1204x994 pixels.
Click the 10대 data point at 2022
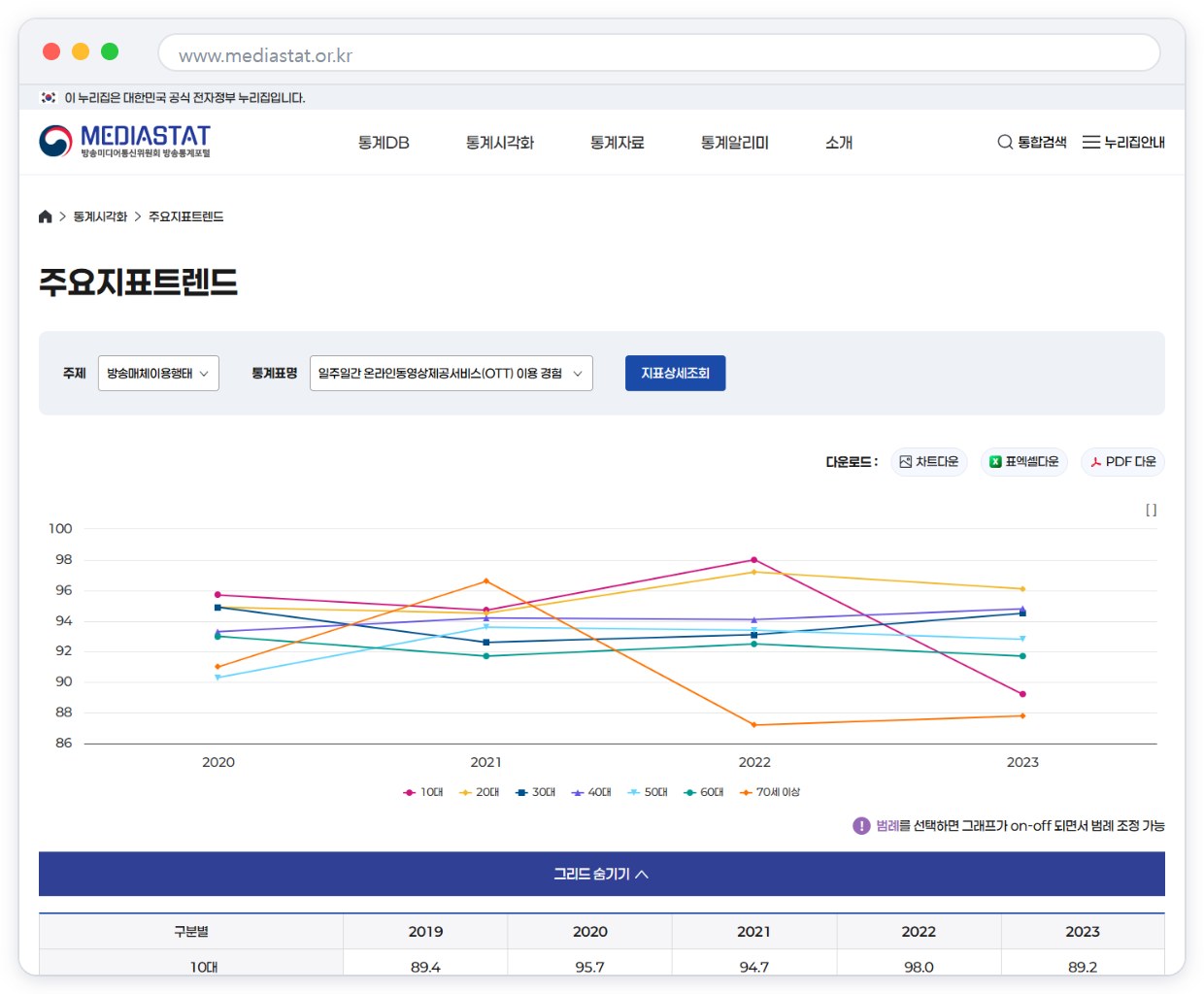click(754, 560)
